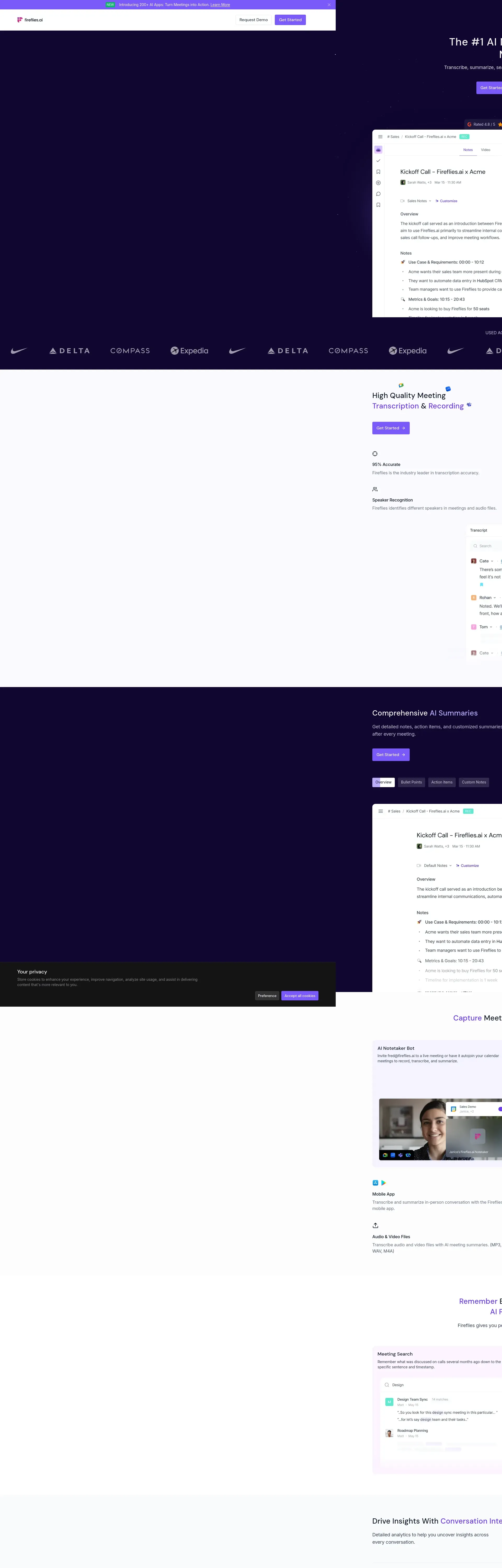Accept all cookies in privacy banner
The image size is (502, 1568).
coord(300,996)
